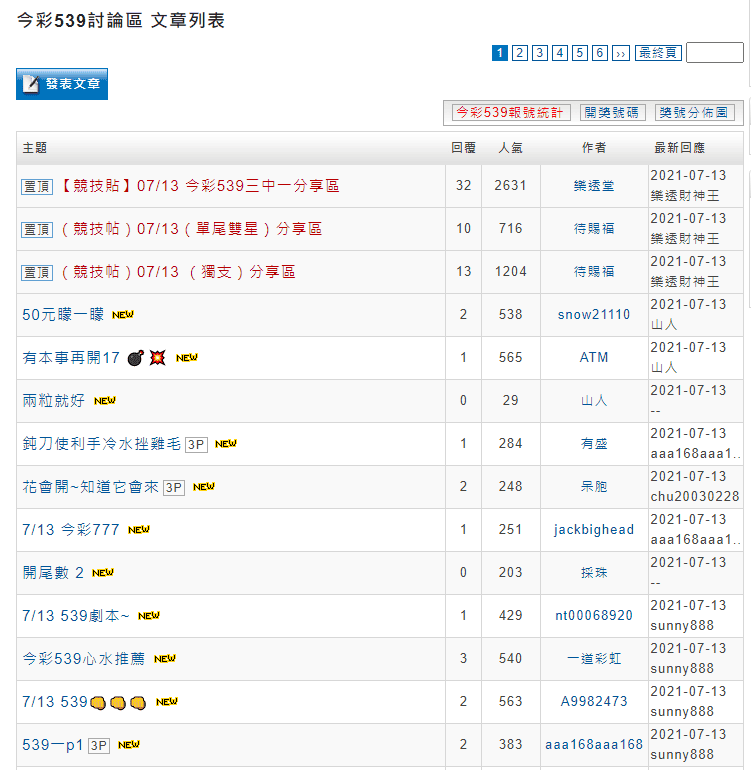This screenshot has height=770, width=751.
Task: Open the thread 539一p1
Action: point(53,744)
